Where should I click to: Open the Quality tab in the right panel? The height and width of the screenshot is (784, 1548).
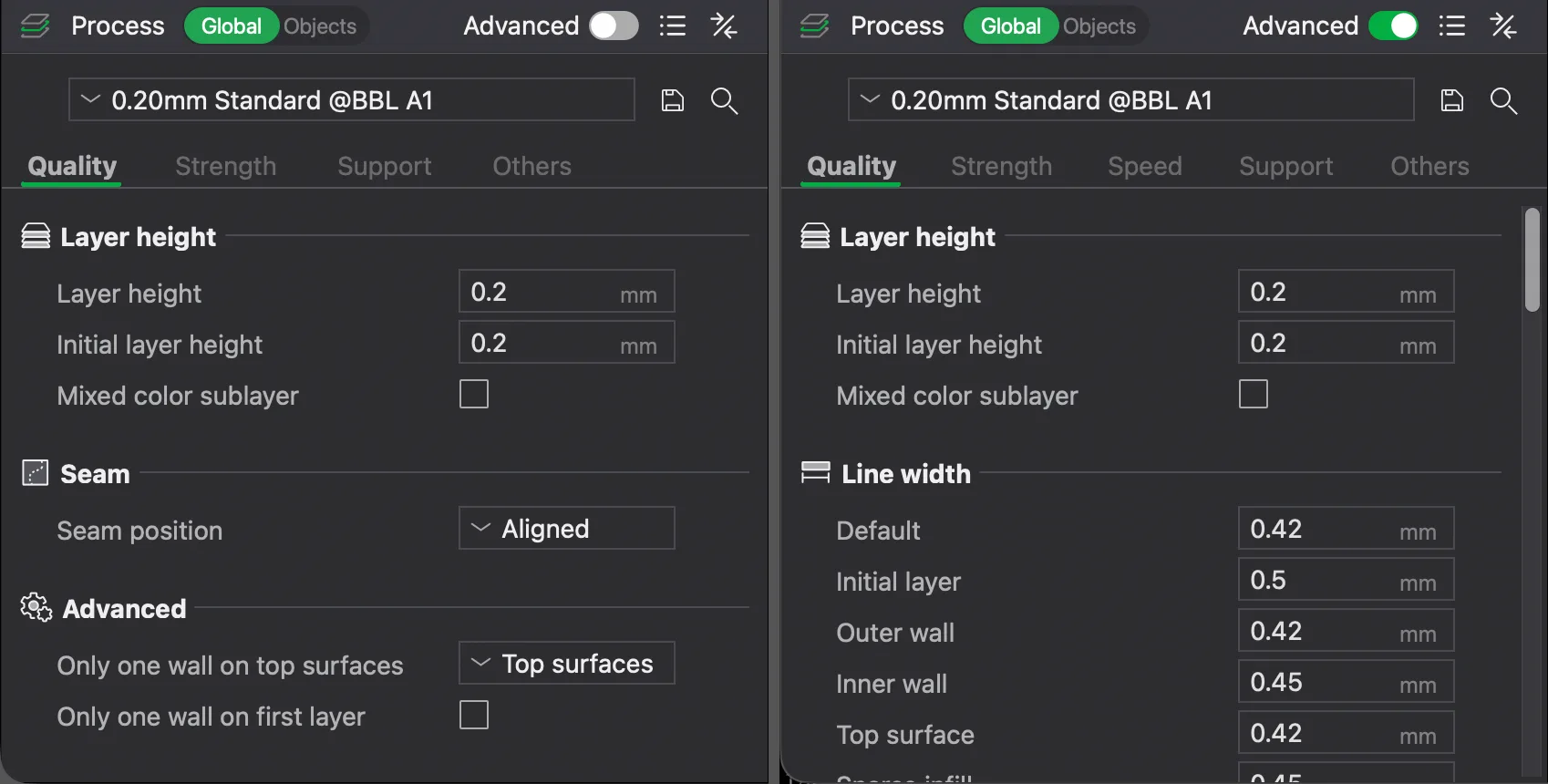pyautogui.click(x=851, y=166)
